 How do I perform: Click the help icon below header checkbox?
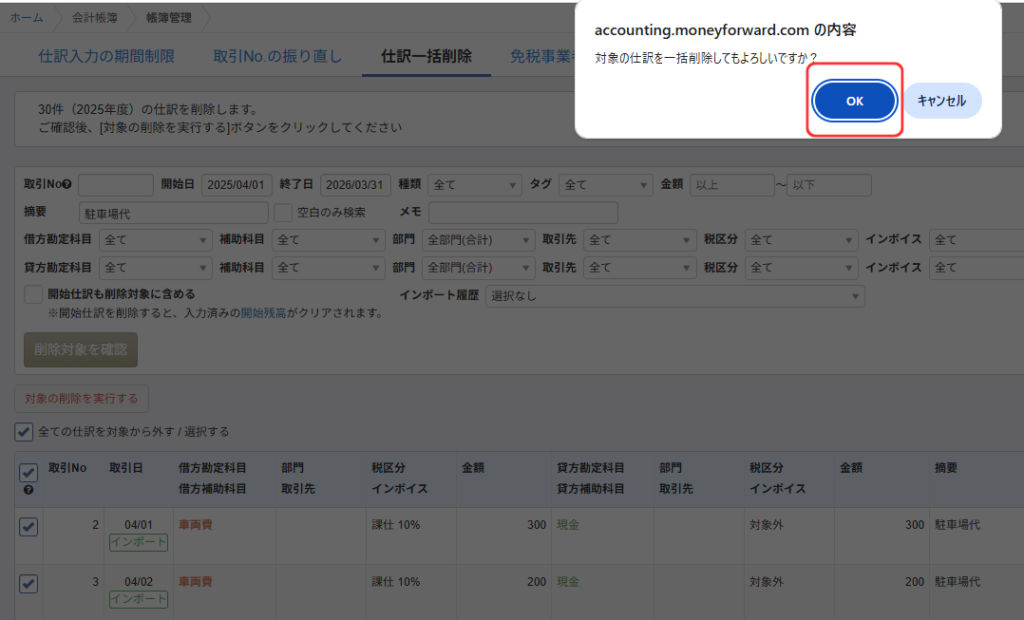coord(28,490)
